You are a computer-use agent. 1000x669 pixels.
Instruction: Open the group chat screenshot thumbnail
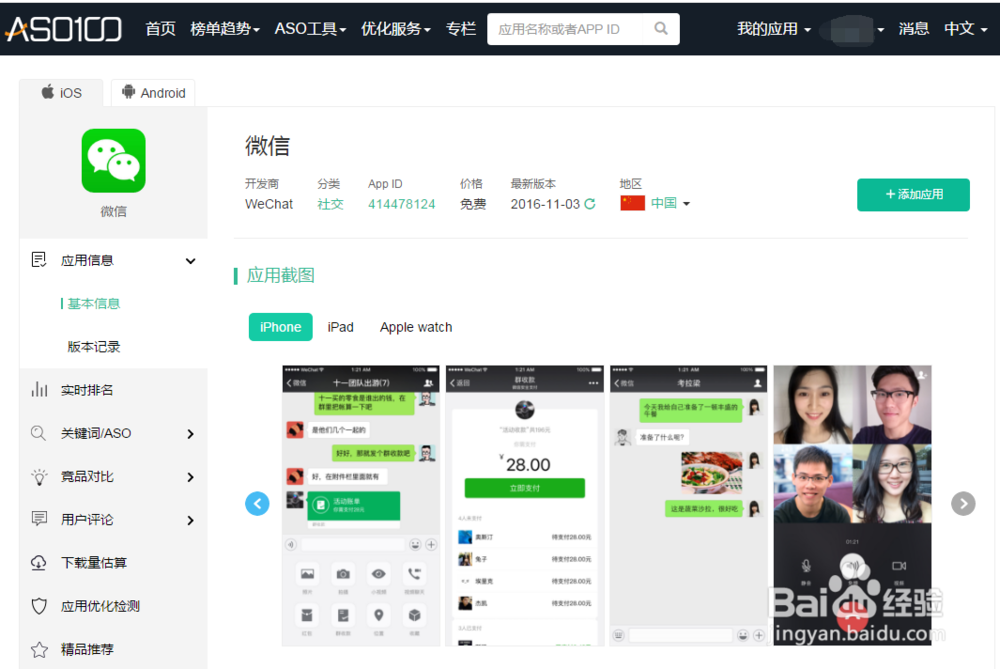coord(361,506)
